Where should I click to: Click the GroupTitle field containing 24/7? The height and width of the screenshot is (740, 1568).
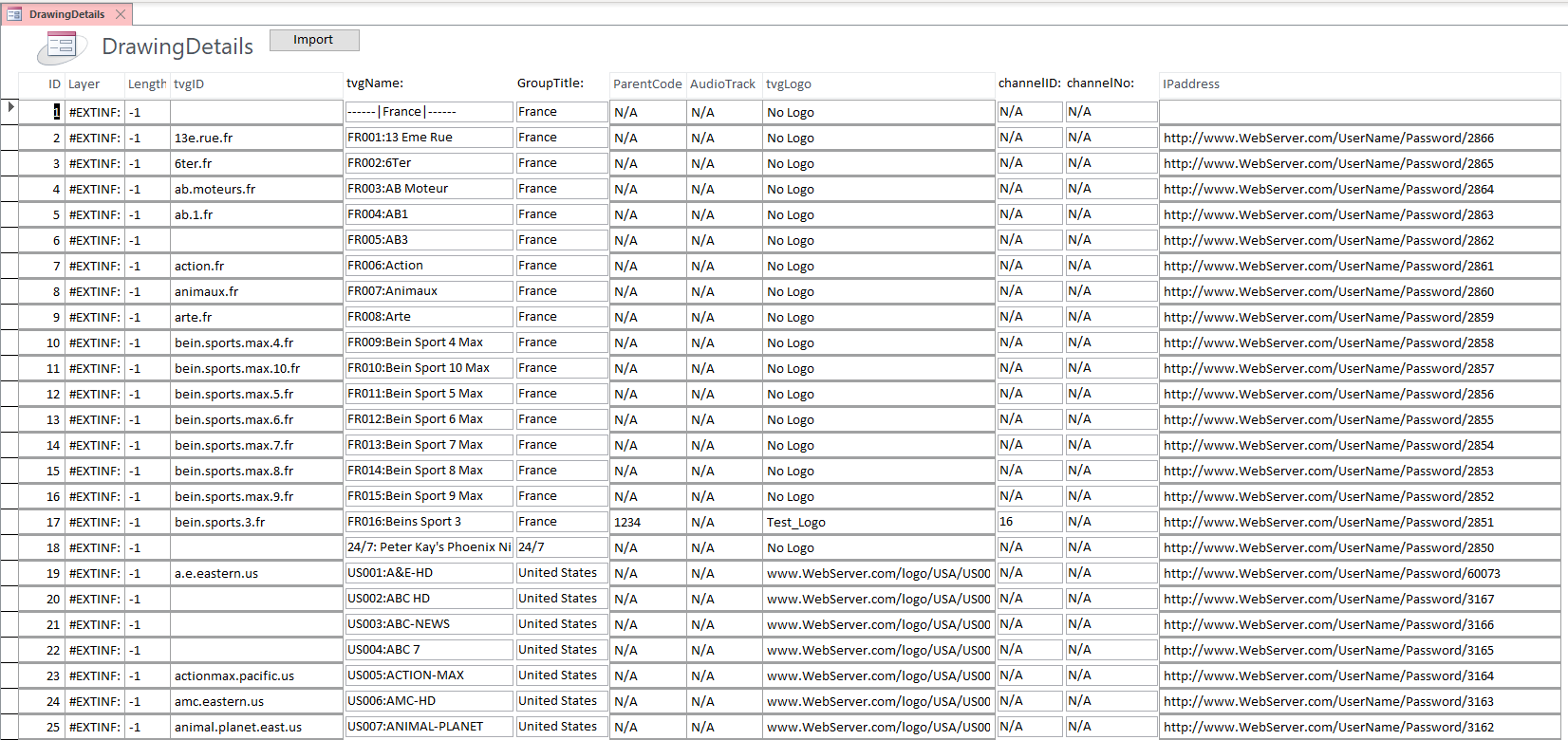pyautogui.click(x=562, y=547)
